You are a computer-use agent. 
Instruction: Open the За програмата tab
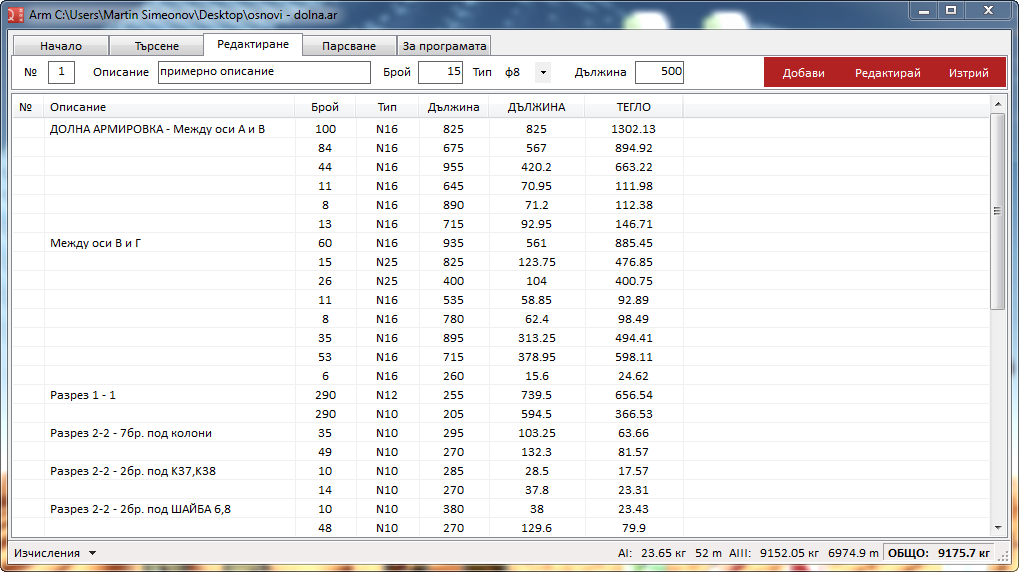click(444, 46)
